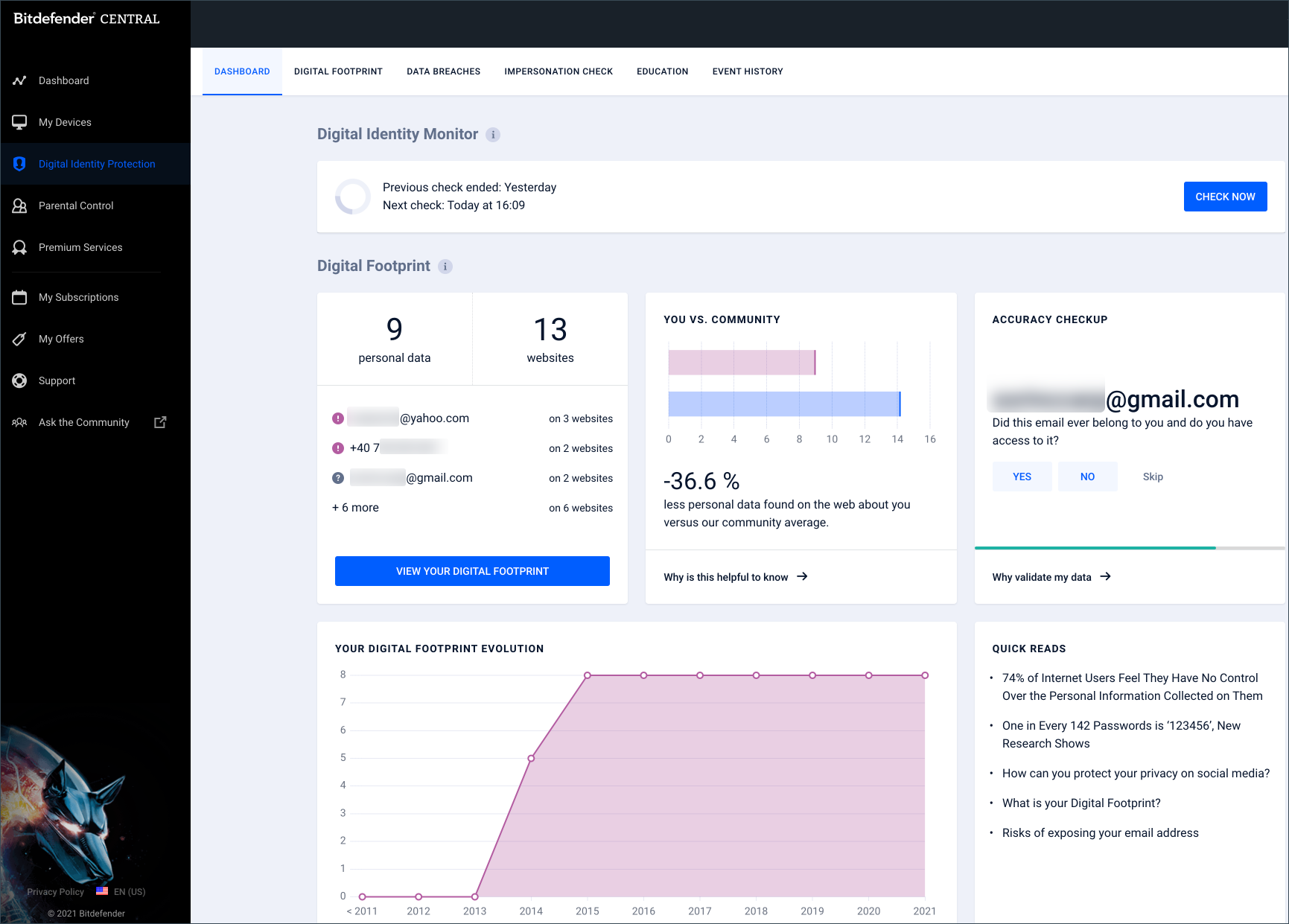Switch to the Event History tab

(x=748, y=71)
